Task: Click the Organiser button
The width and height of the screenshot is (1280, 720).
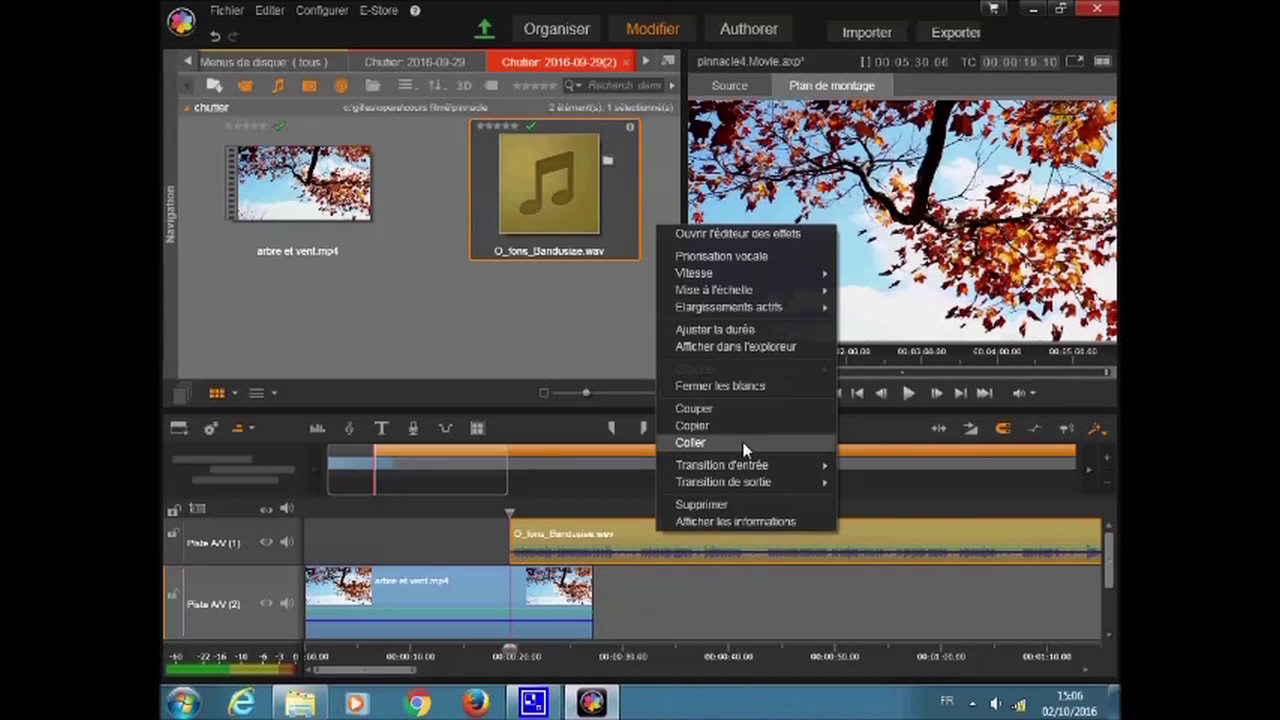Action: [557, 29]
